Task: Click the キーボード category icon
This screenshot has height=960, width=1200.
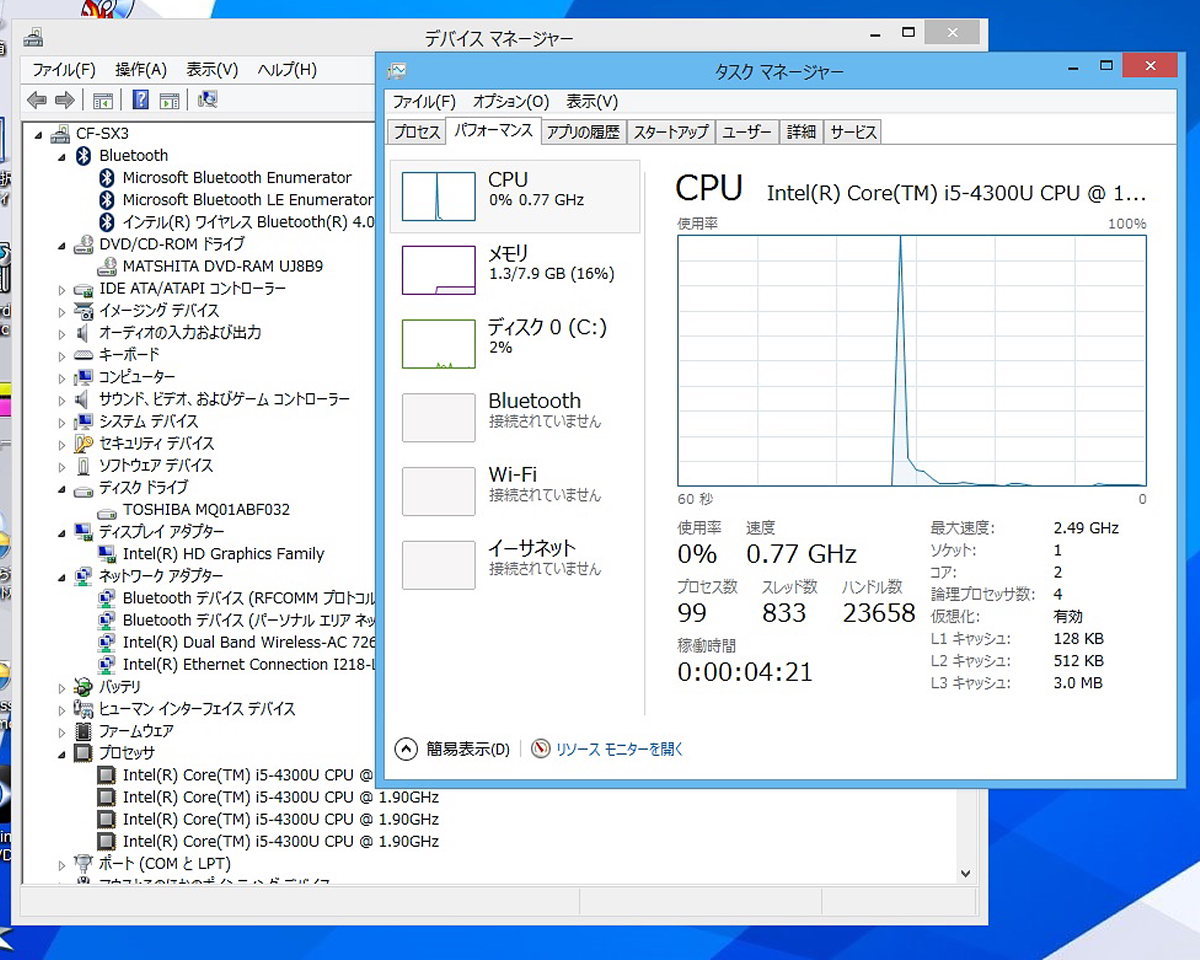Action: click(84, 355)
